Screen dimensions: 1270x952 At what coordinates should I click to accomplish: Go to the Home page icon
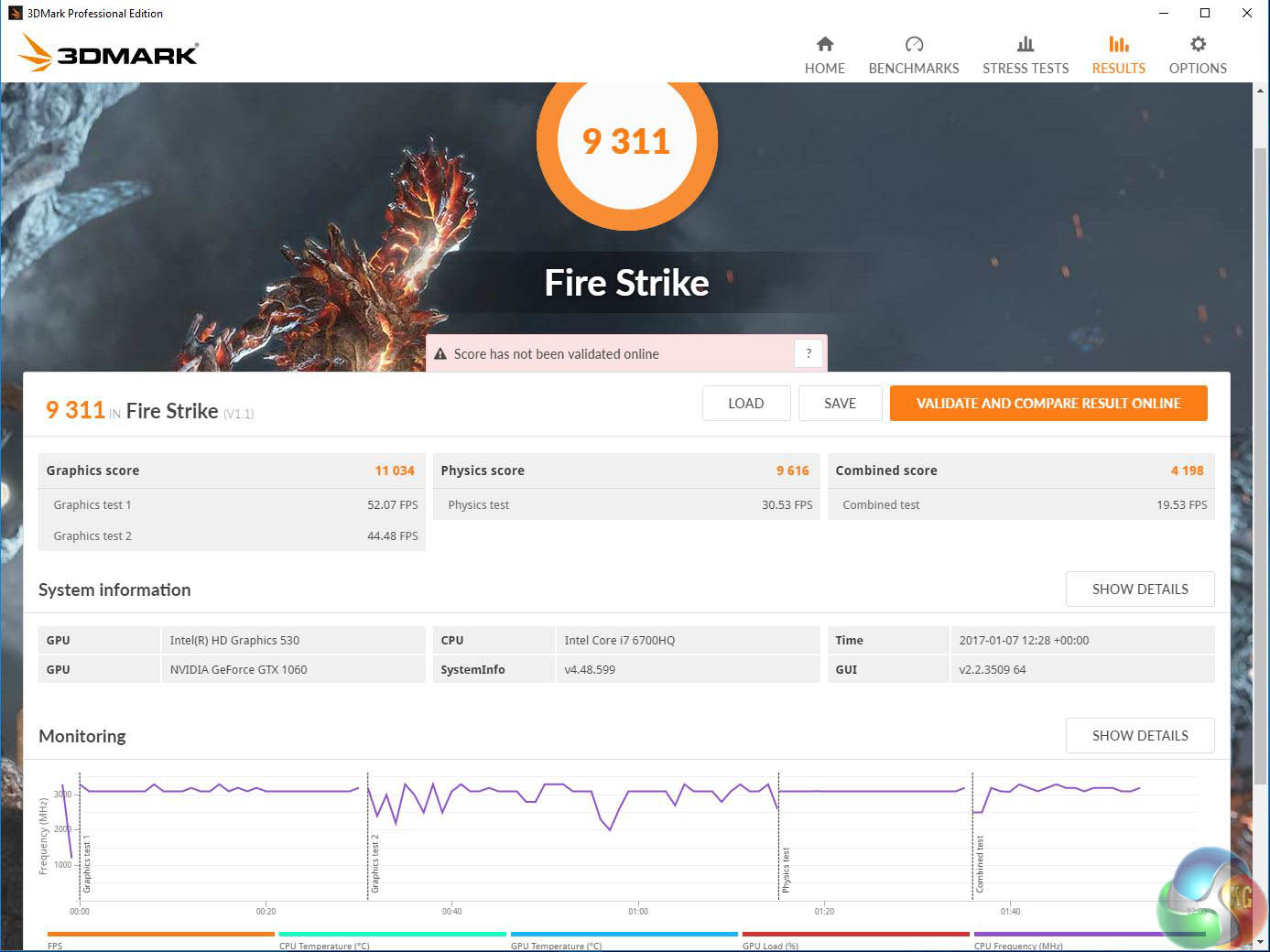825,44
